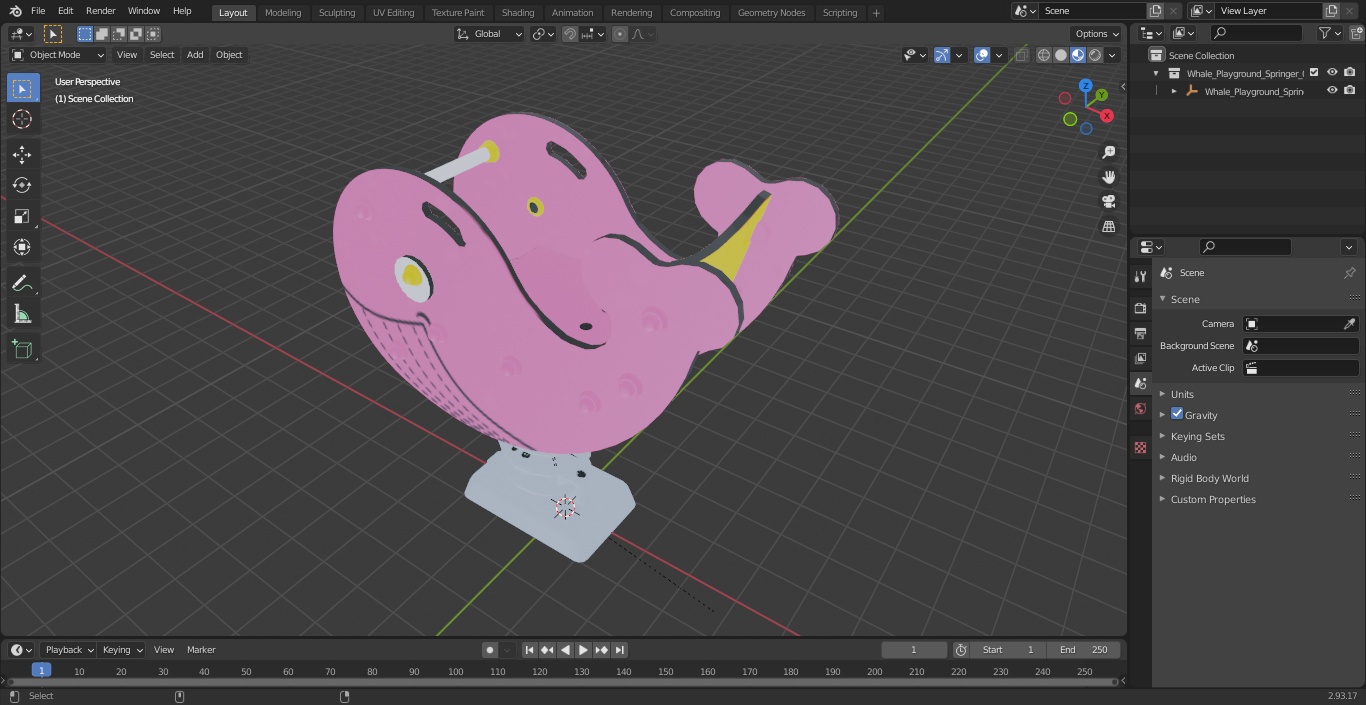Switch orthographic/perspective grid icon
The image size is (1366, 705).
(x=1109, y=226)
